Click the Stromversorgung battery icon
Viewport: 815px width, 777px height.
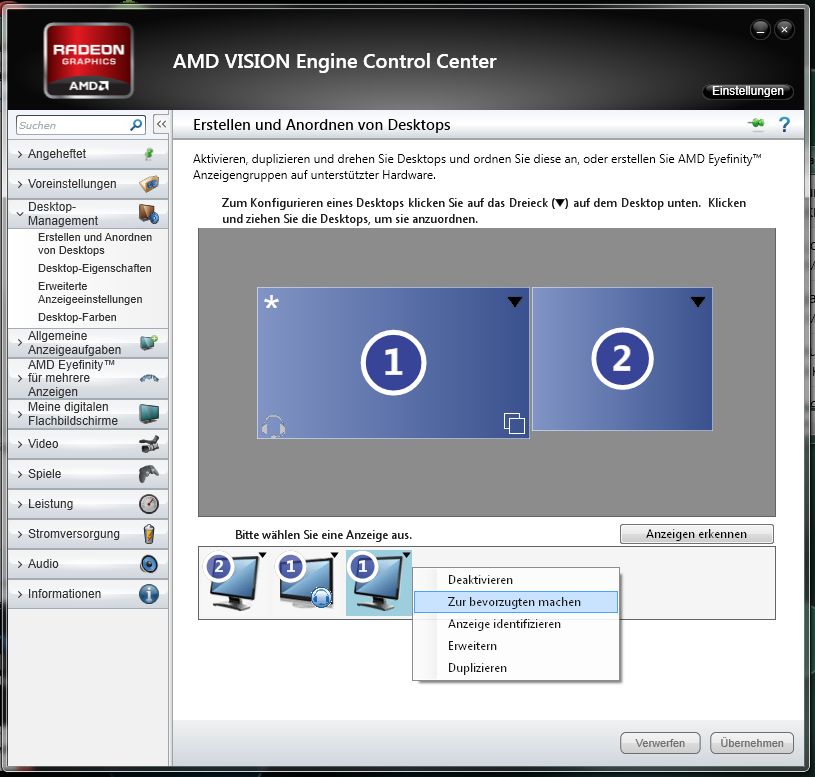coord(149,534)
